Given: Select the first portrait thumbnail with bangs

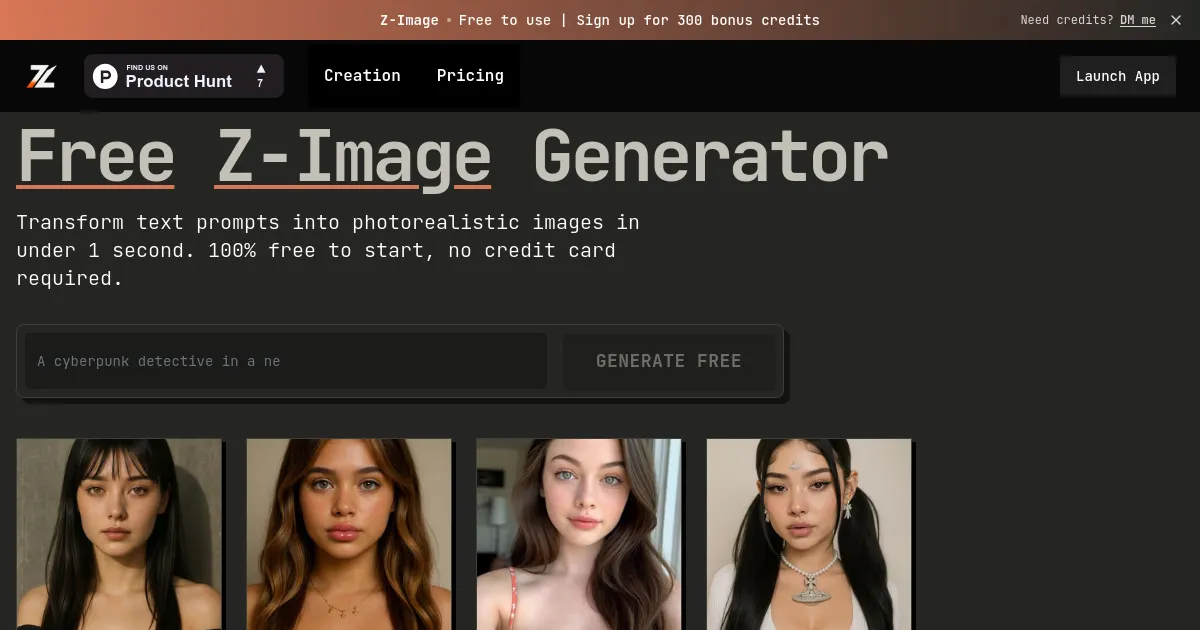Looking at the screenshot, I should pyautogui.click(x=119, y=534).
